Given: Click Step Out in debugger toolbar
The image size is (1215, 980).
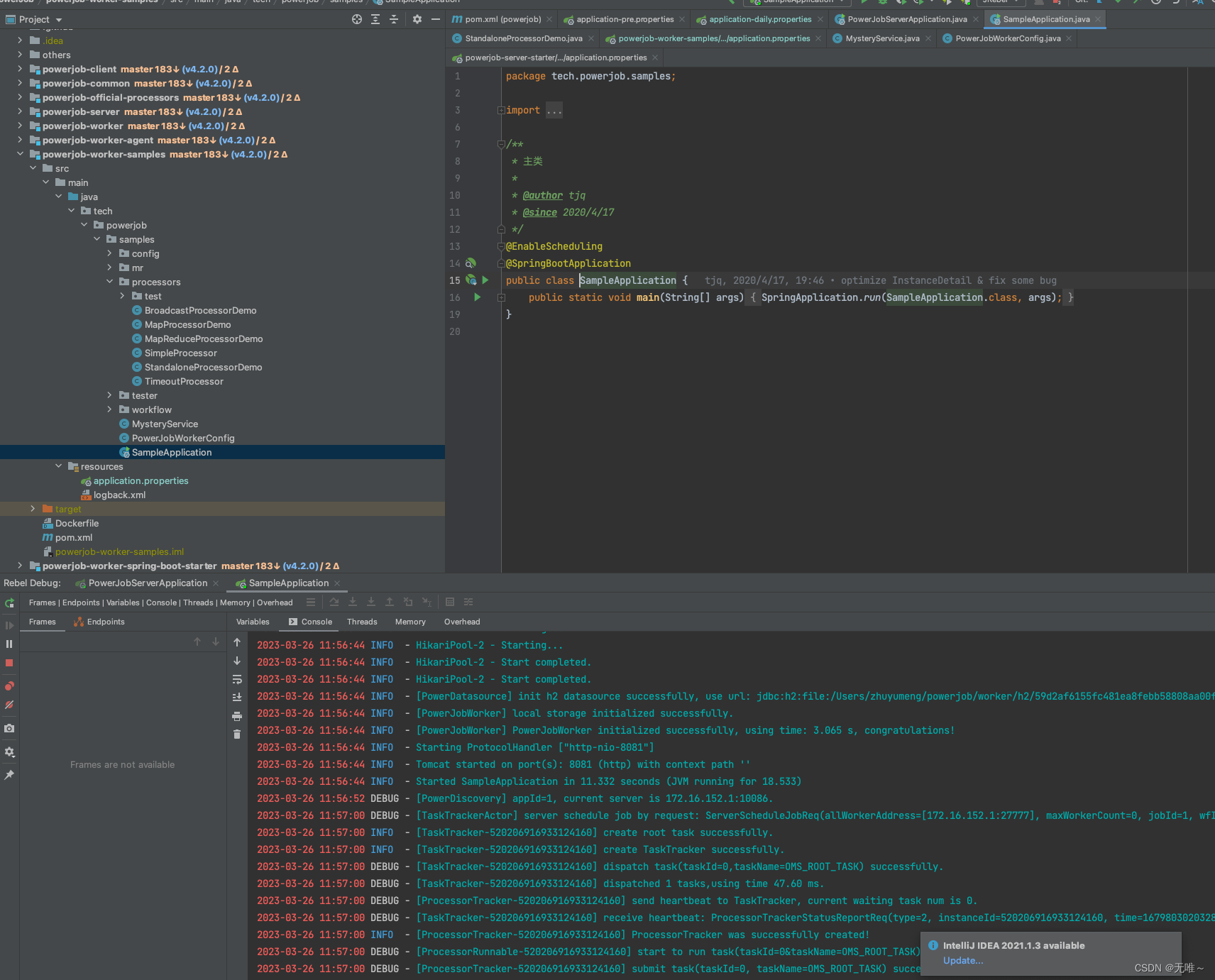Looking at the screenshot, I should [x=390, y=602].
